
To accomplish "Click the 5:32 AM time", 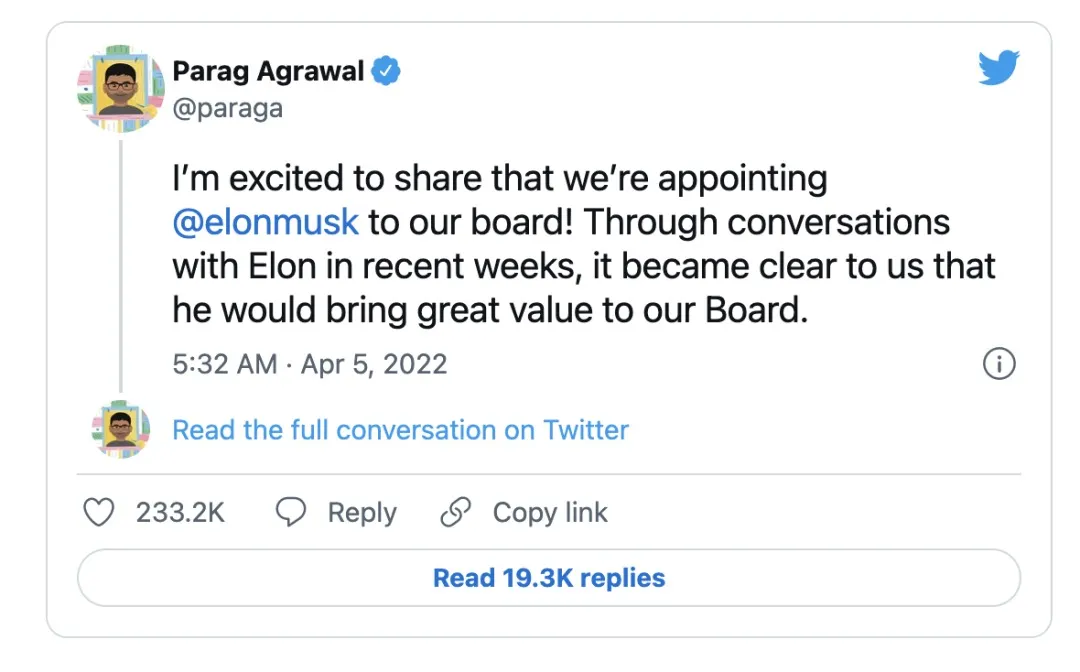I will click(x=224, y=364).
